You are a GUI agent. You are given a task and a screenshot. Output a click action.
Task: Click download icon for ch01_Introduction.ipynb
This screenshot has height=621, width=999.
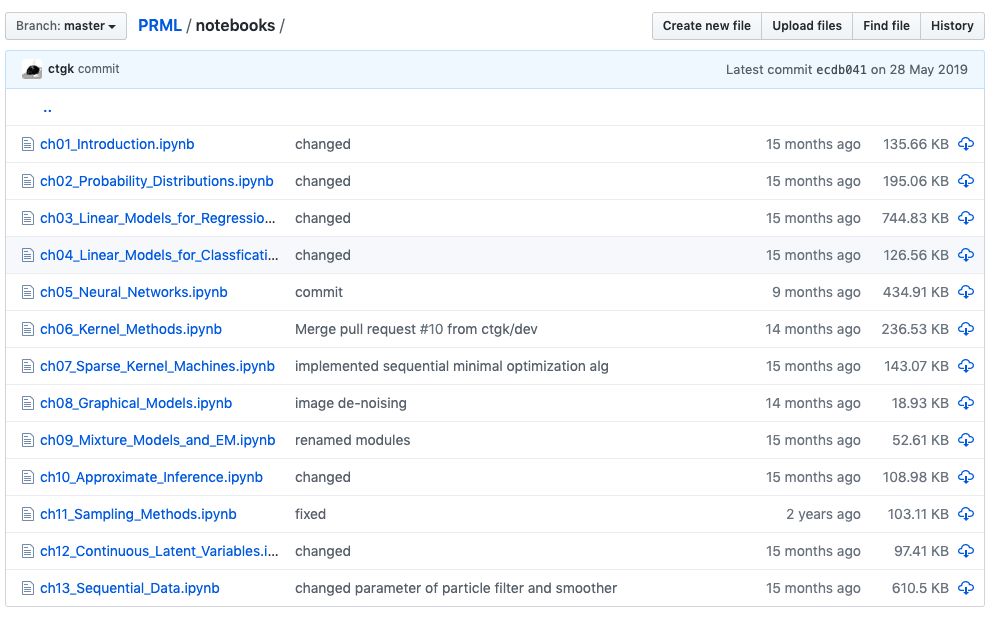click(x=965, y=144)
